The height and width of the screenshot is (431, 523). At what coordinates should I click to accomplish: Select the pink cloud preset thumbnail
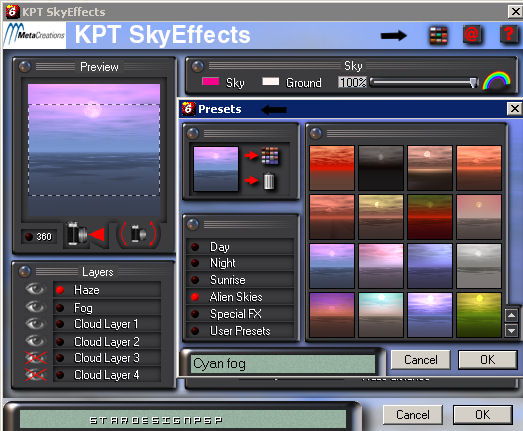[x=381, y=266]
